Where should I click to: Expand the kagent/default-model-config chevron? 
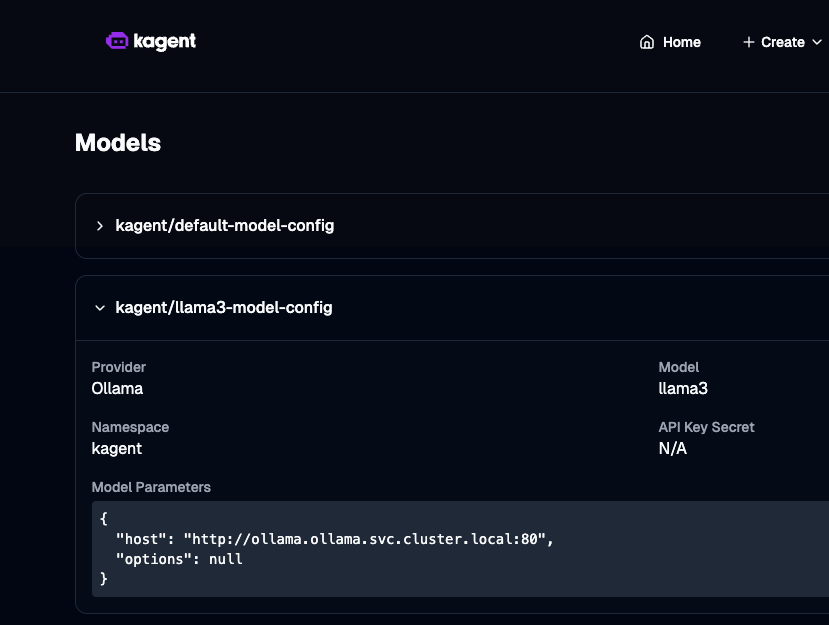tap(100, 226)
